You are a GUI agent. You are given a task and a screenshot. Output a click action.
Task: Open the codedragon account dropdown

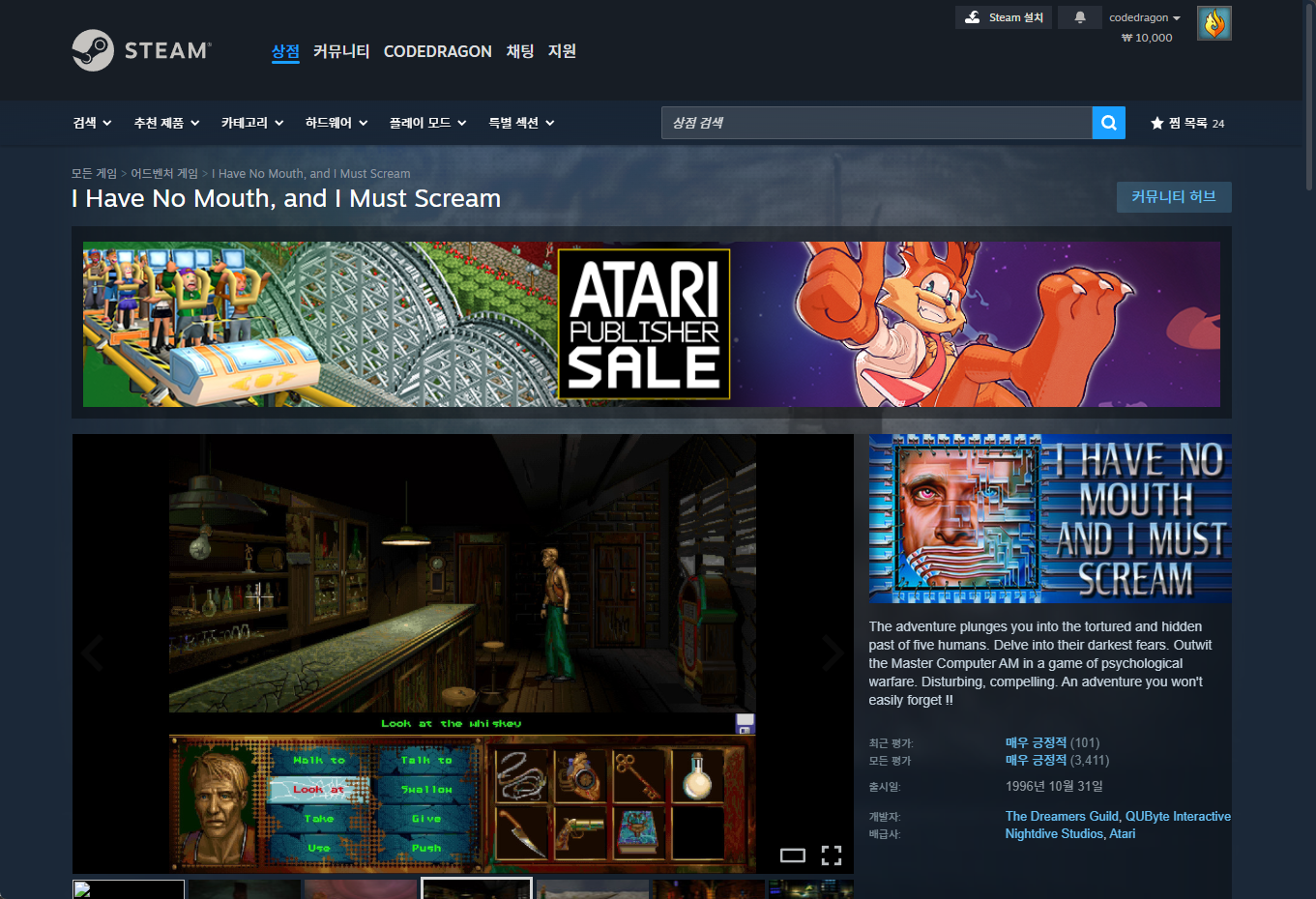1145,17
